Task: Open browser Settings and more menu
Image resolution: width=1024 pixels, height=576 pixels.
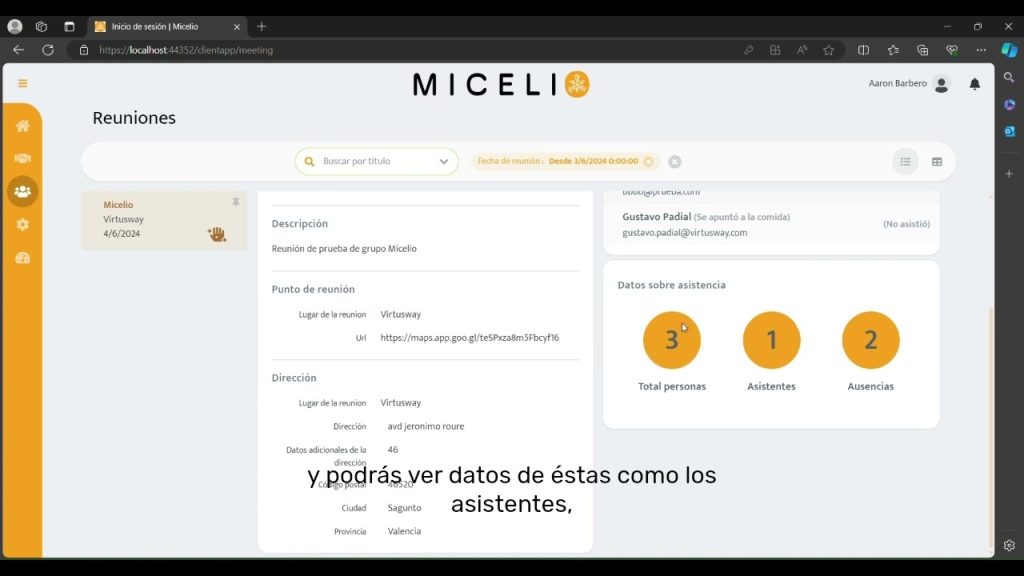Action: pos(981,50)
